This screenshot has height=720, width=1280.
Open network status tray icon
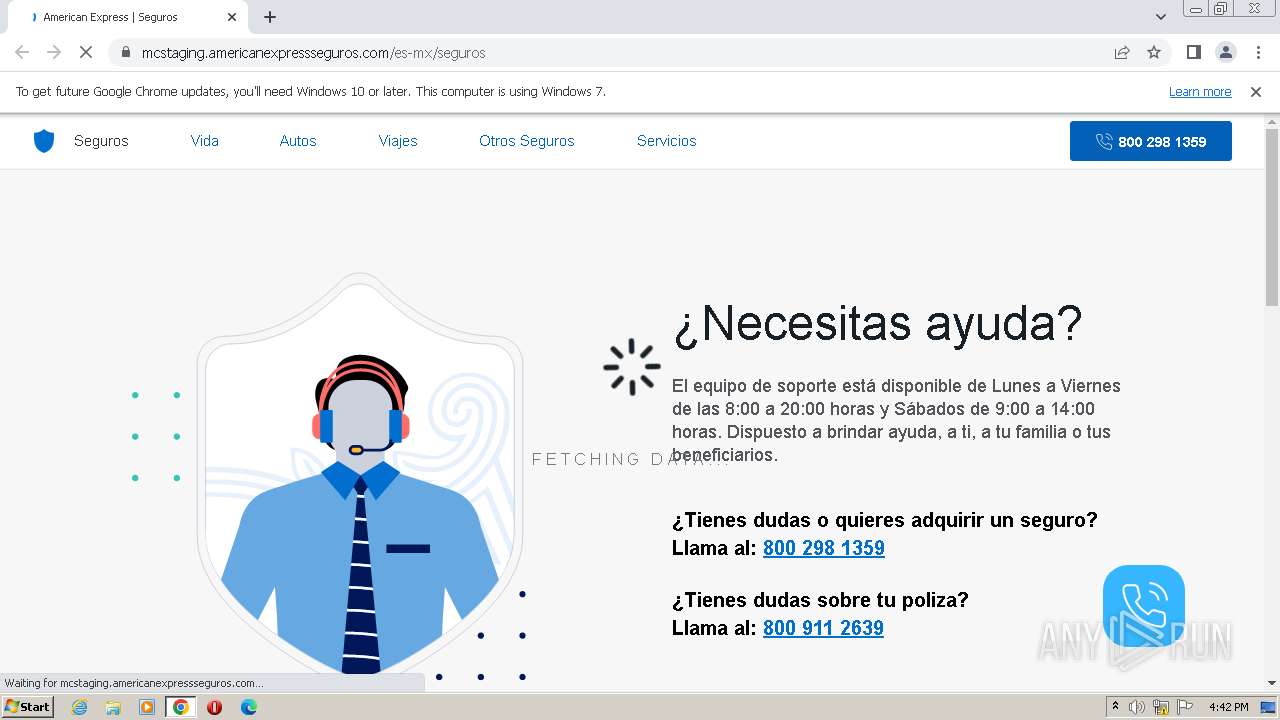(x=1161, y=707)
